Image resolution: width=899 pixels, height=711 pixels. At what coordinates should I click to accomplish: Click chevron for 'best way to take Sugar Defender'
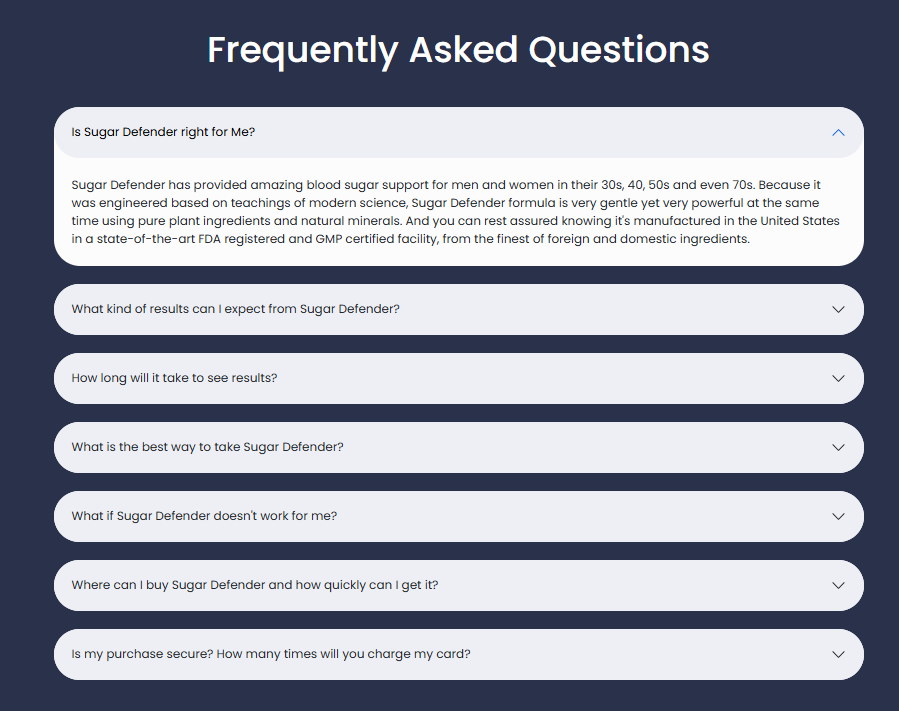point(838,447)
